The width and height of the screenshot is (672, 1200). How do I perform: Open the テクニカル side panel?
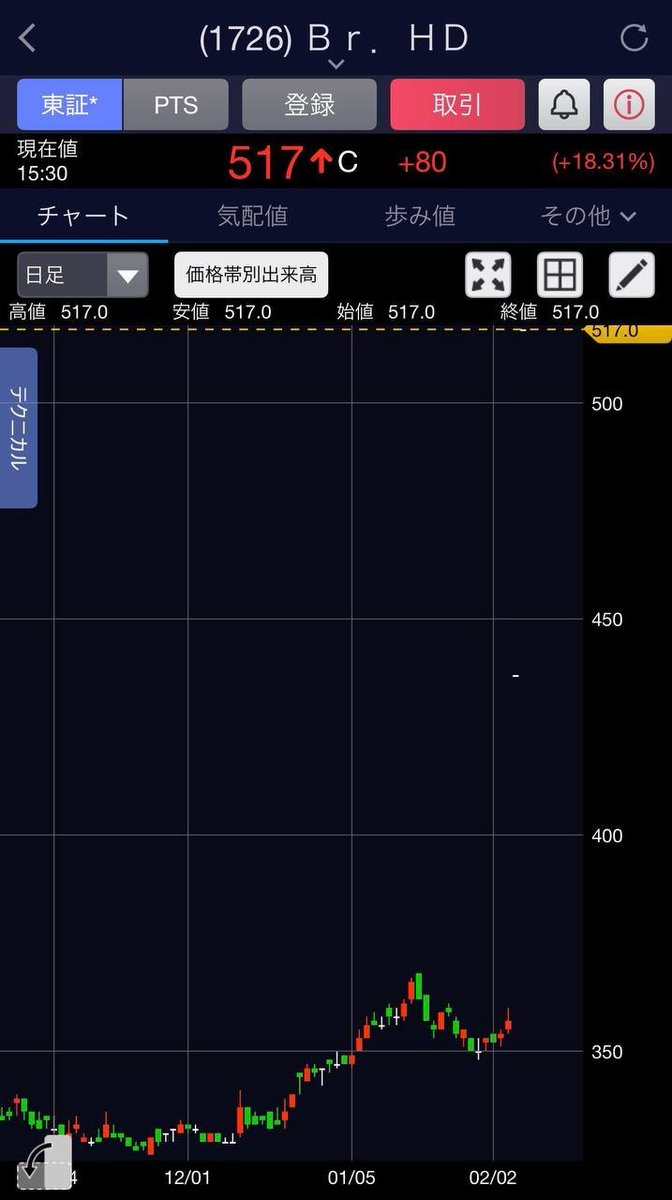pyautogui.click(x=19, y=428)
